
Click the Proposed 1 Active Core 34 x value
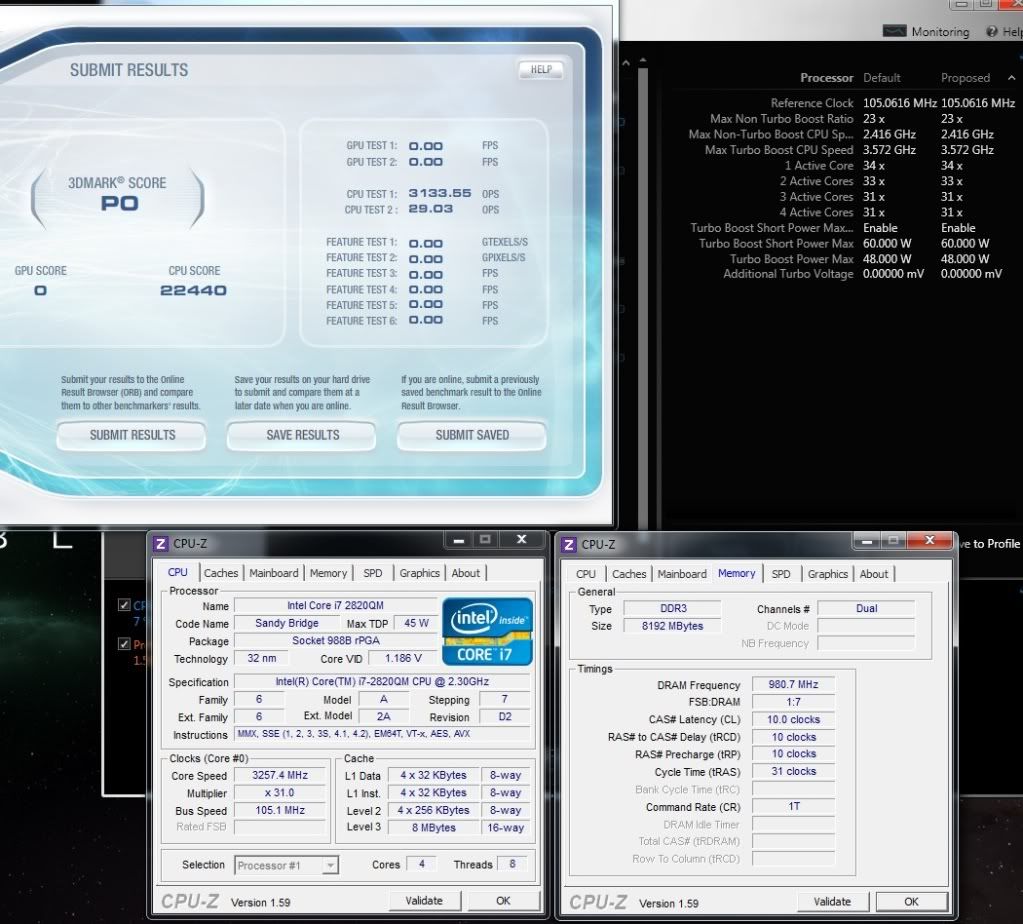tap(951, 166)
